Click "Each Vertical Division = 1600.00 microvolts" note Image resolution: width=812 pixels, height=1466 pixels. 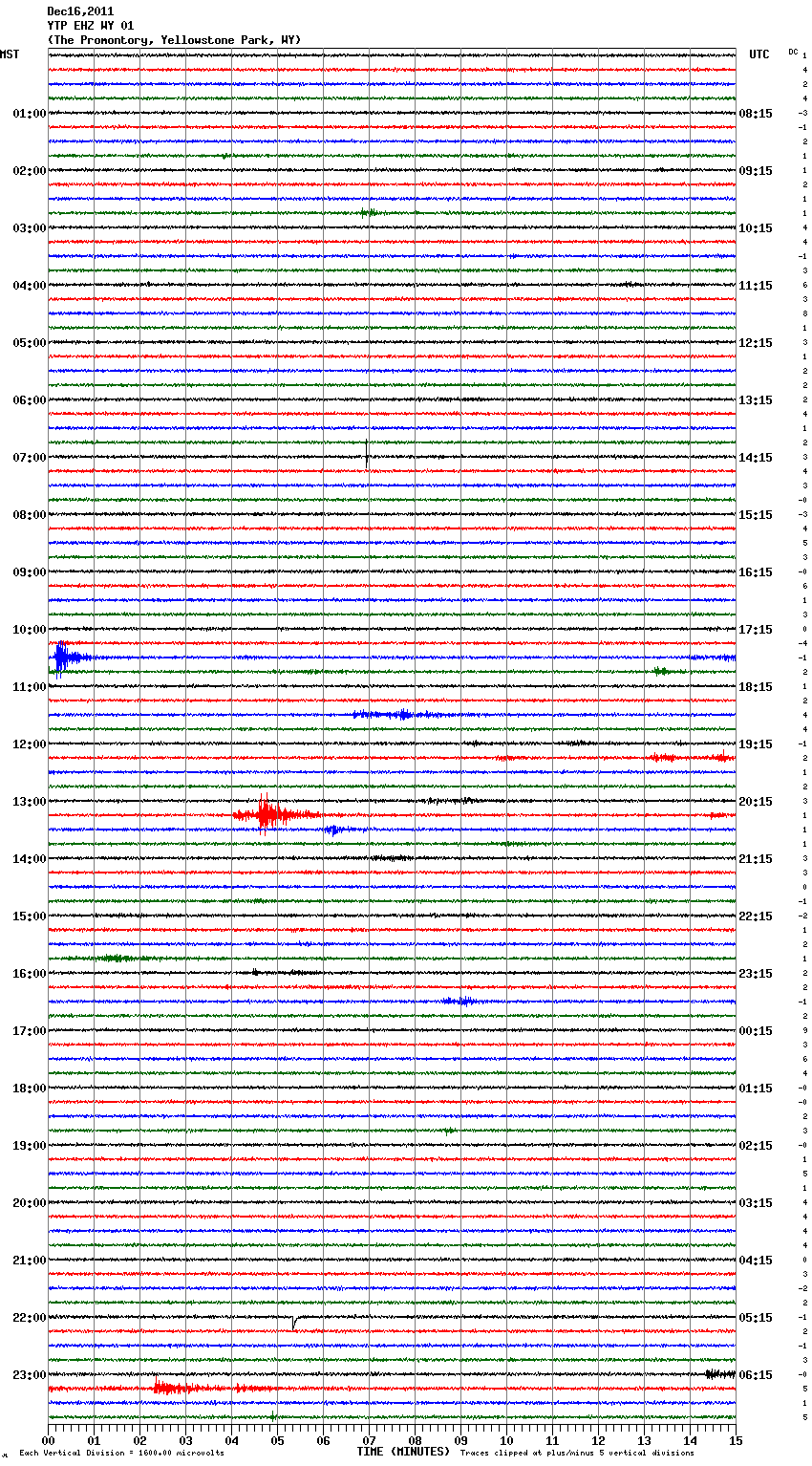(122, 1454)
